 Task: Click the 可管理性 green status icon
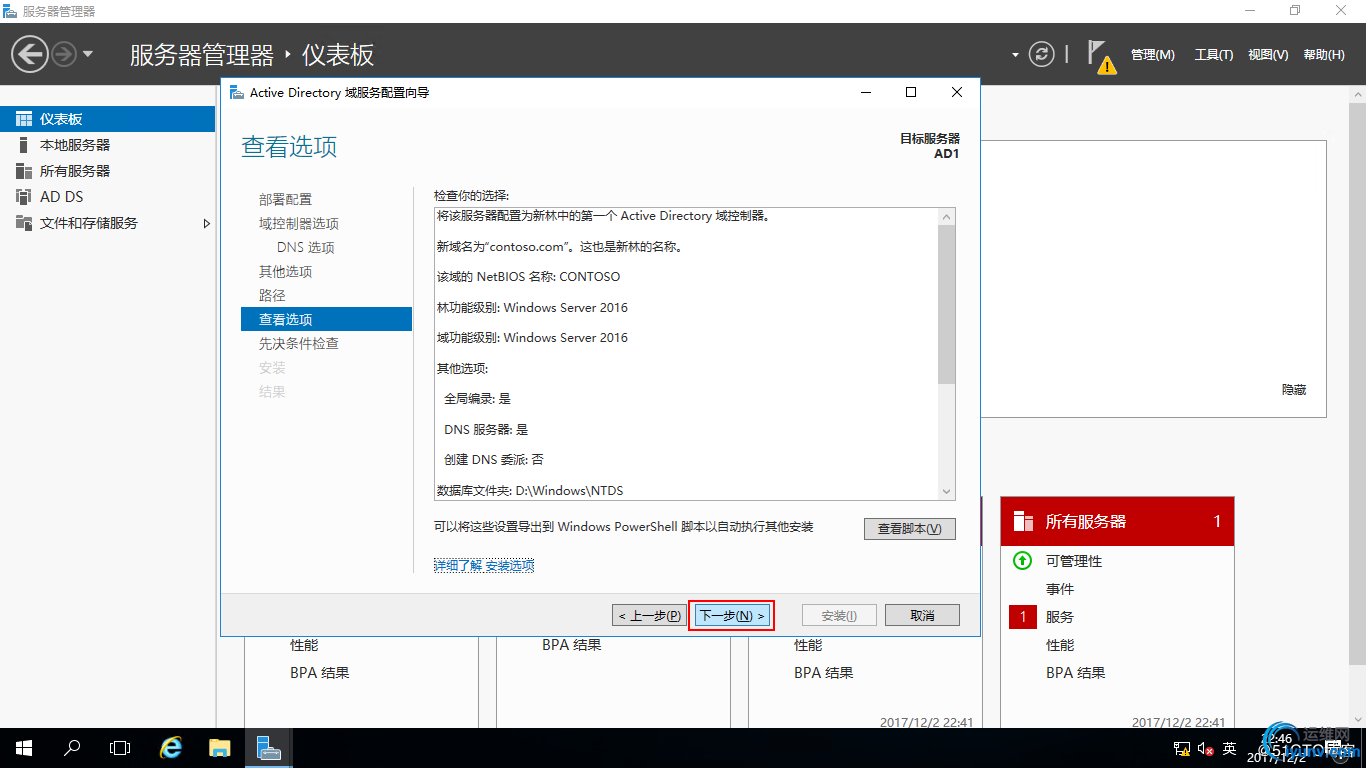(x=1022, y=561)
